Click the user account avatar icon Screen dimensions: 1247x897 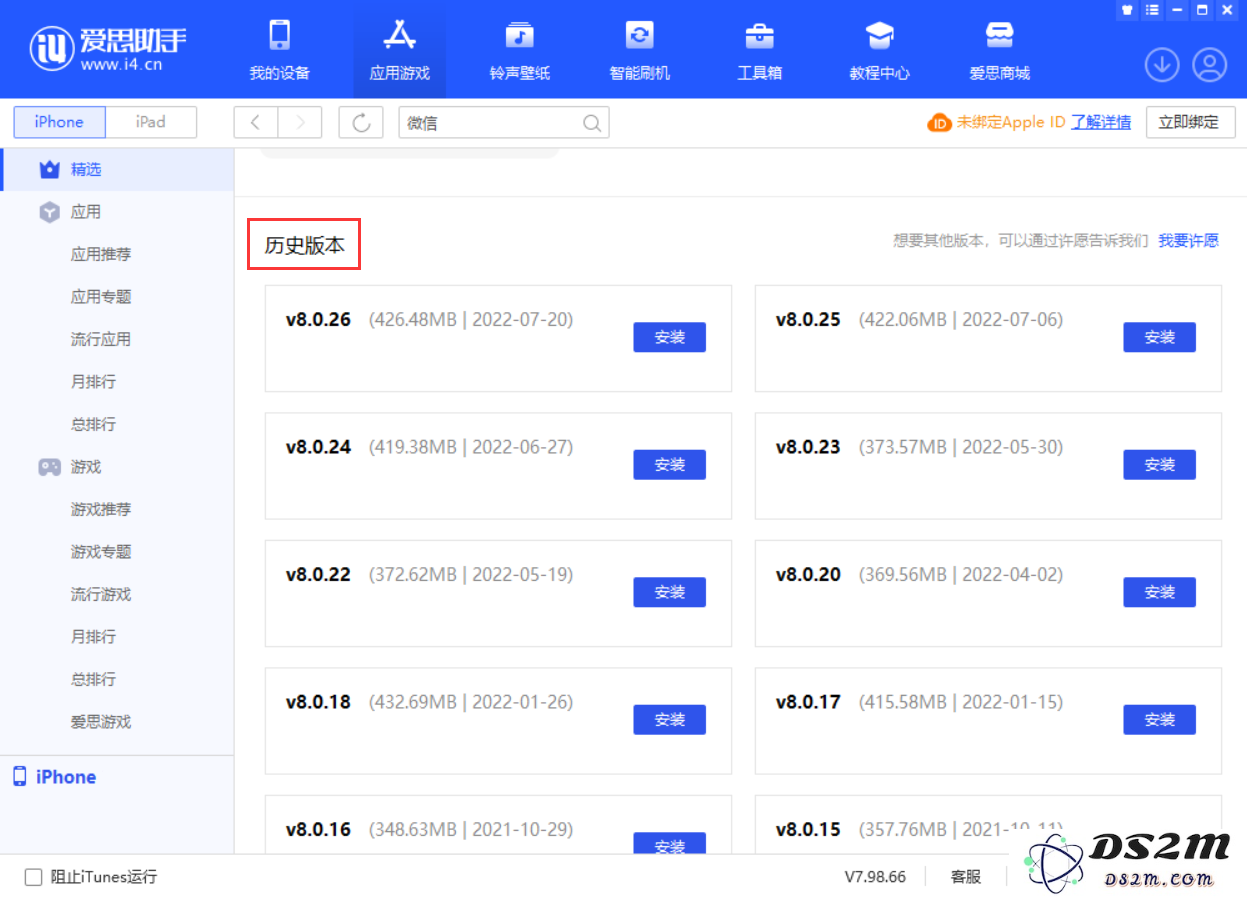[1210, 65]
